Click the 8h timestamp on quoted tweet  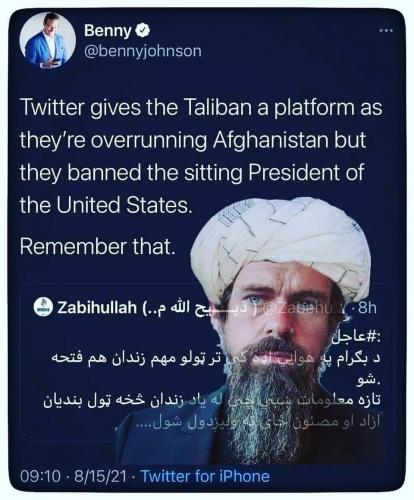pos(367,309)
